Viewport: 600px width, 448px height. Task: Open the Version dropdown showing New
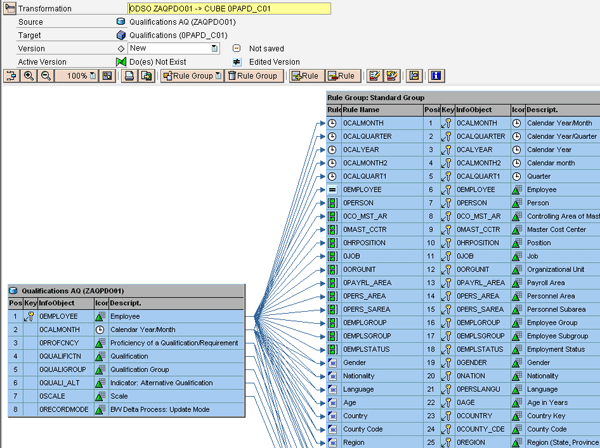click(214, 48)
